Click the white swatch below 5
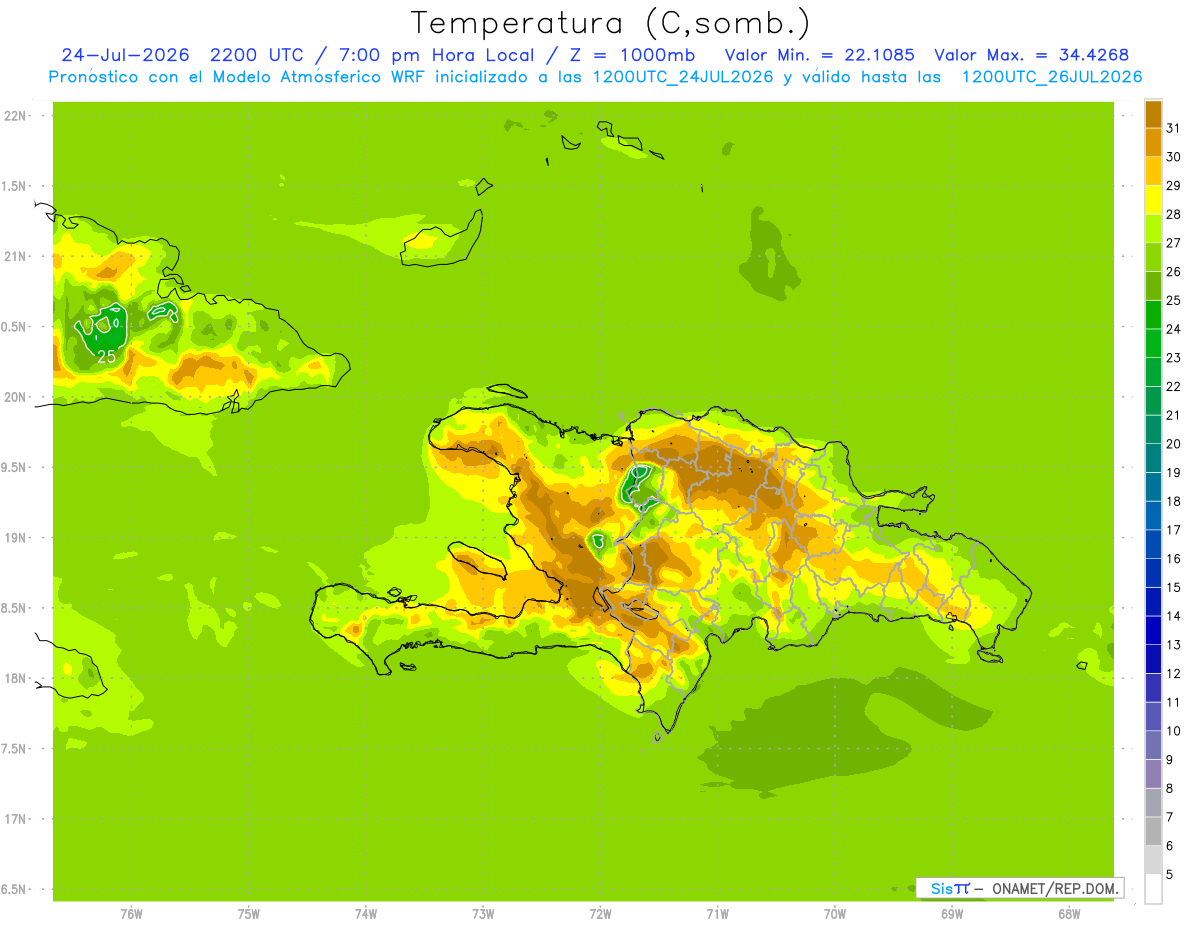 pyautogui.click(x=1153, y=889)
